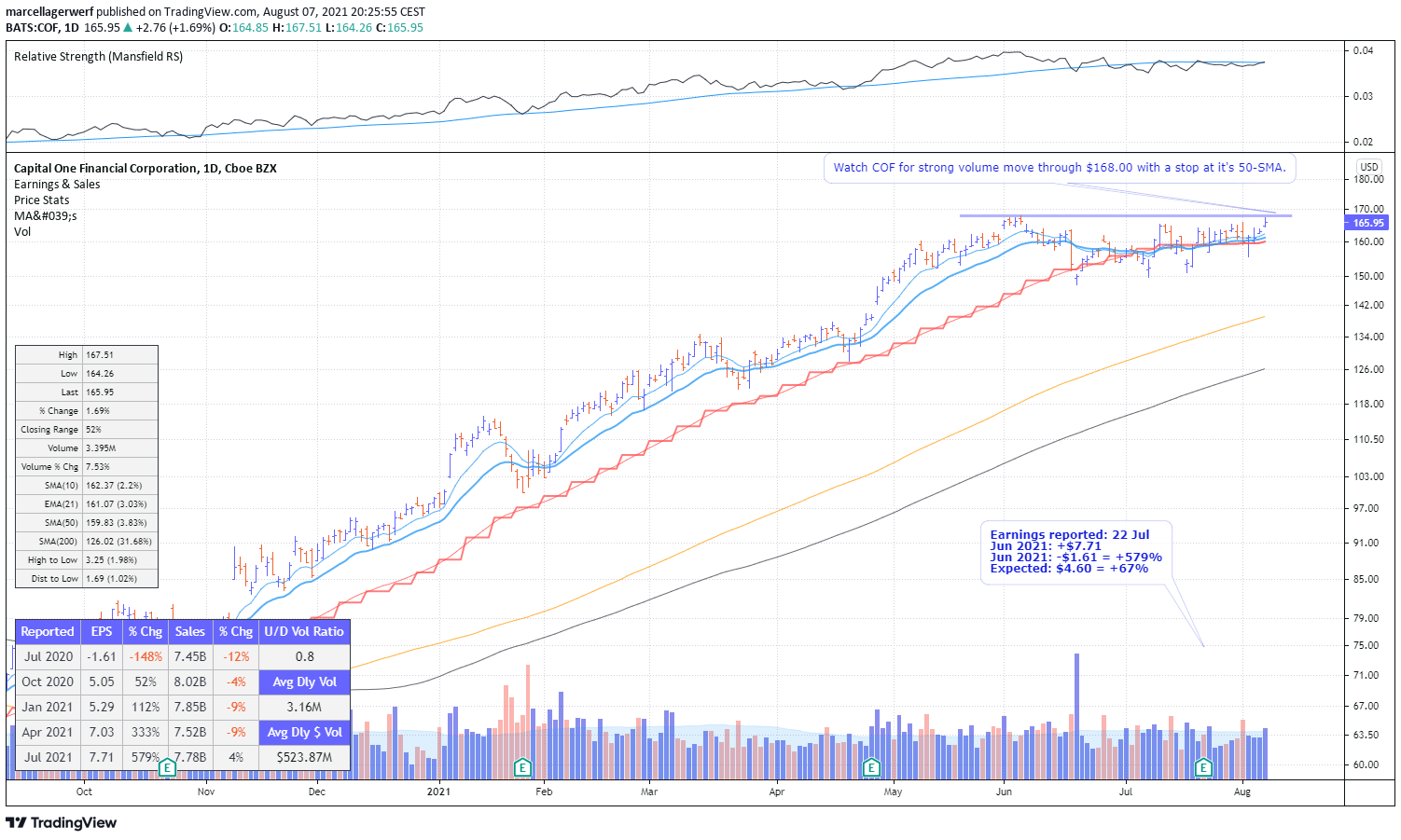Click the $523.87M dollar volume value

304,758
